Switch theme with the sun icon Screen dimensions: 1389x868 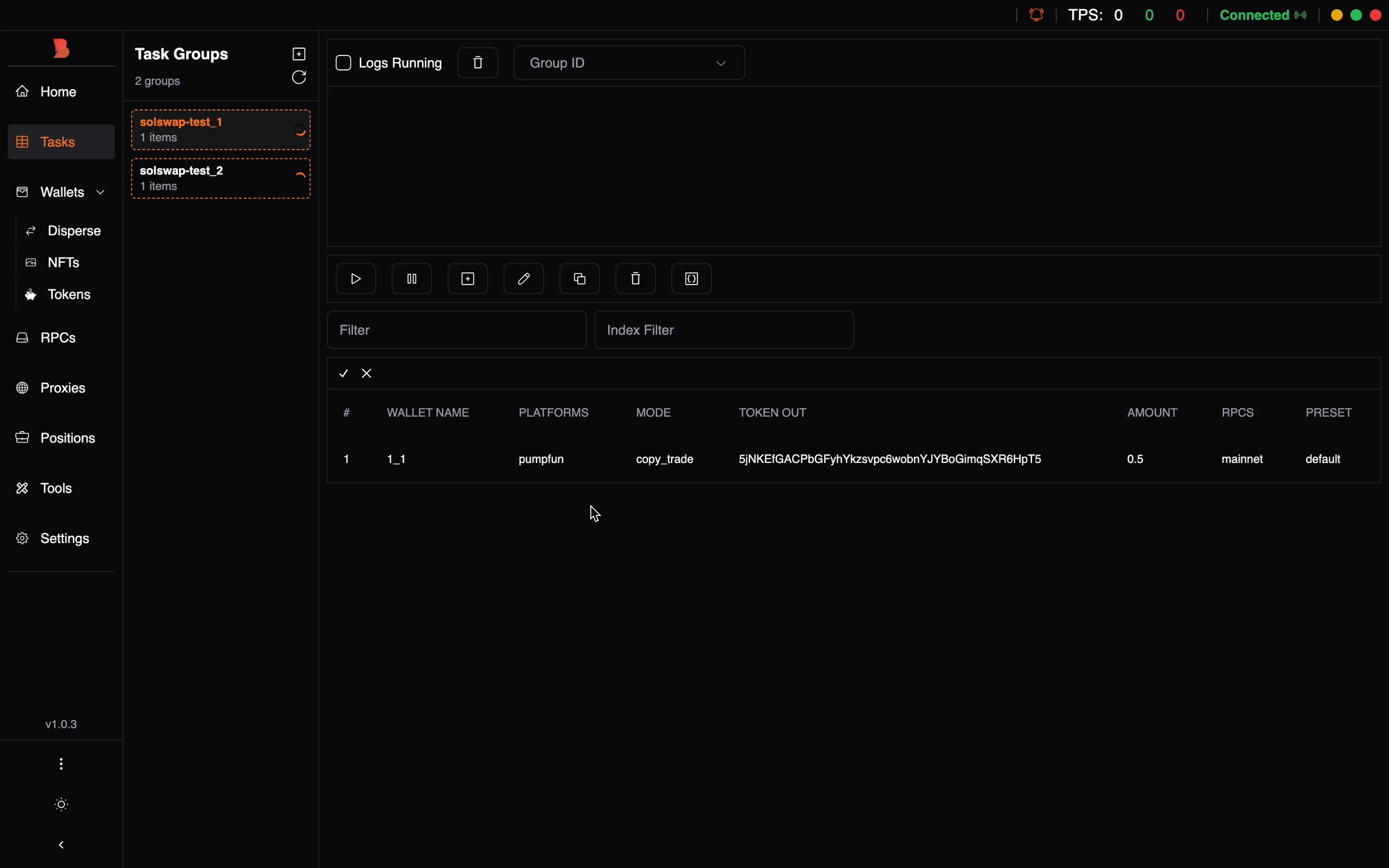[x=61, y=805]
